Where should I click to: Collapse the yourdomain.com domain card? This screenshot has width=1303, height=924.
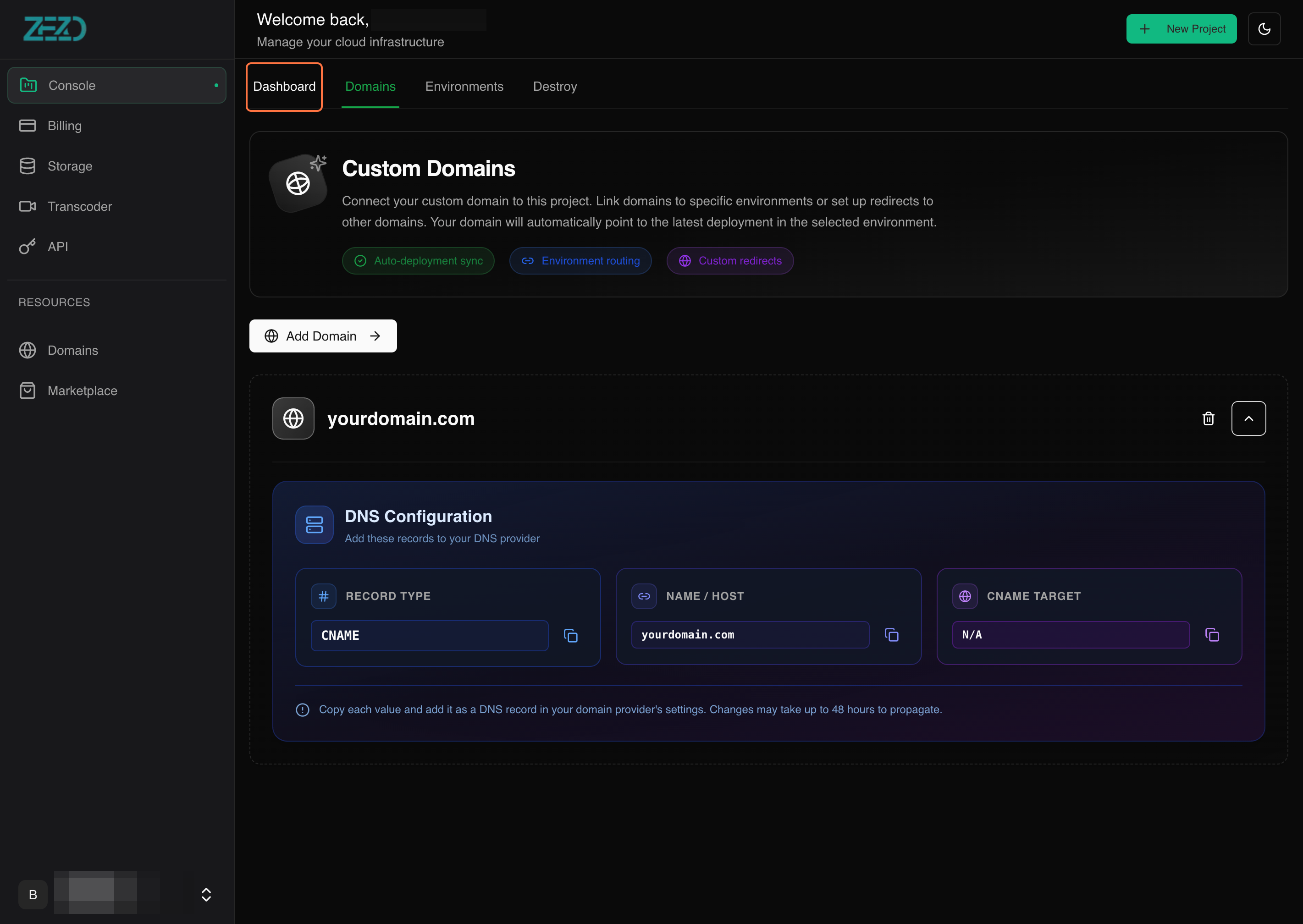1248,419
